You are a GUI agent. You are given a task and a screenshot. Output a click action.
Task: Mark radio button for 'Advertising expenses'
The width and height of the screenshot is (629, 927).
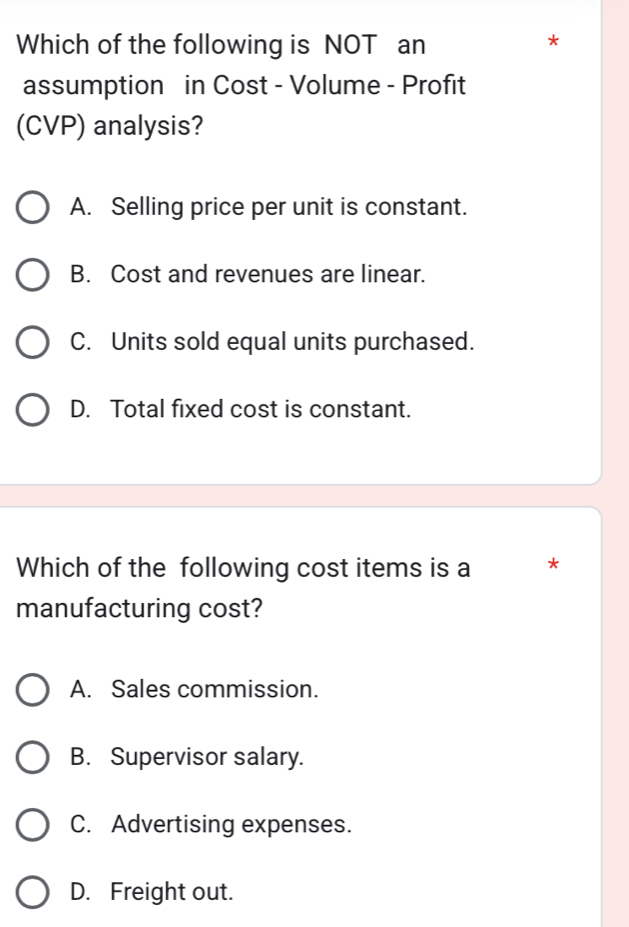pos(34,826)
